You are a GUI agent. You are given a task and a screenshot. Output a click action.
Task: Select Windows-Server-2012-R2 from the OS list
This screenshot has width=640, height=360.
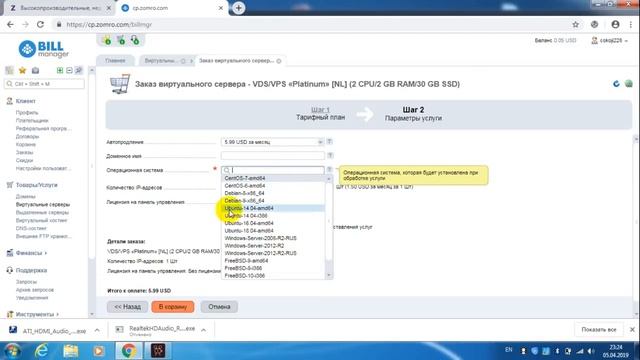pyautogui.click(x=273, y=246)
